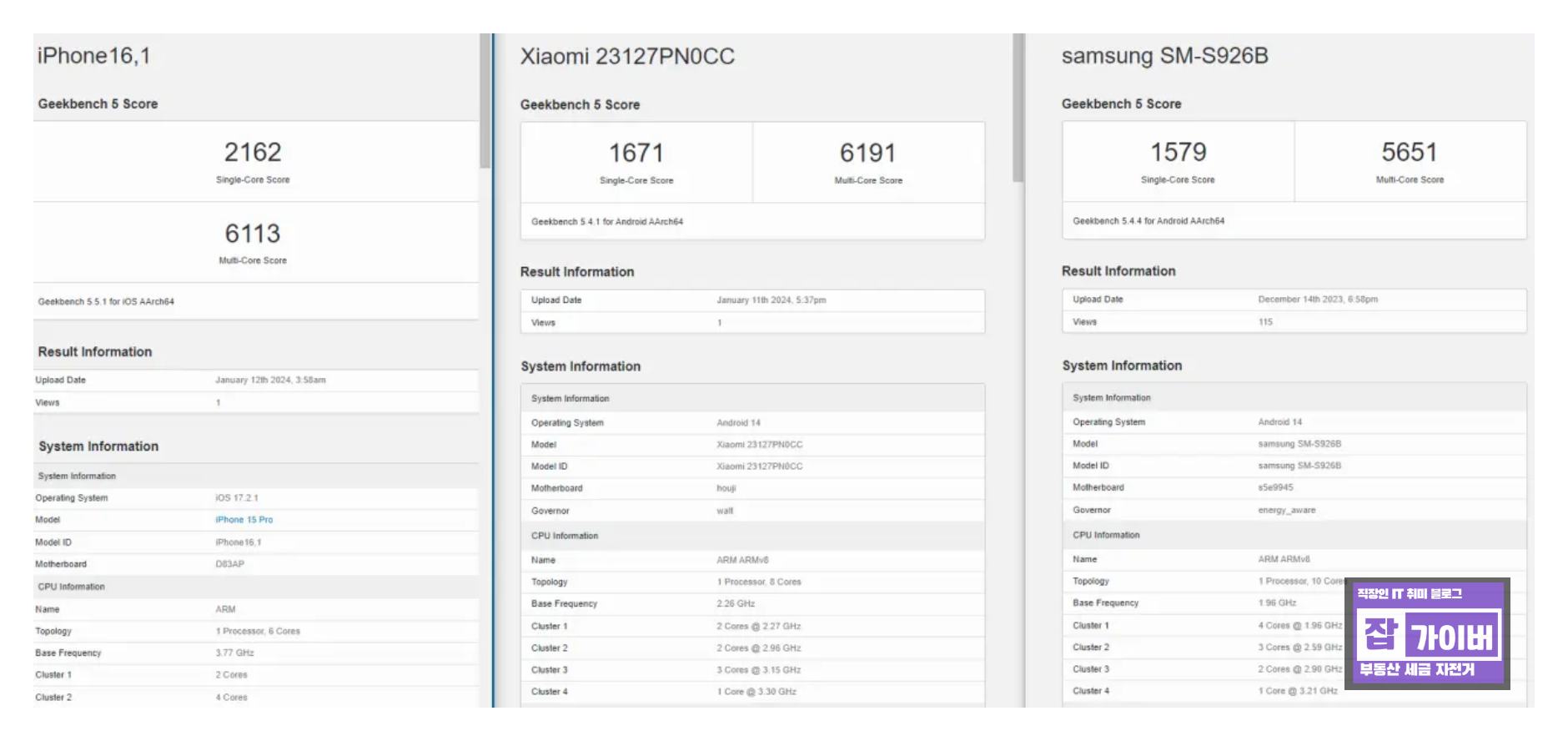The width and height of the screenshot is (1568, 741).
Task: Click the Model ID value 'iPhone16,1'
Action: pos(239,542)
